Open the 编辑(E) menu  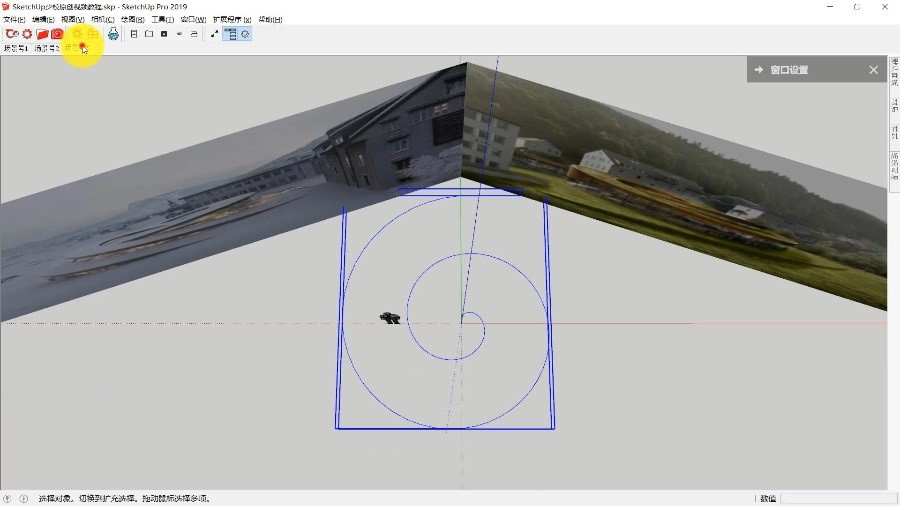tap(43, 20)
